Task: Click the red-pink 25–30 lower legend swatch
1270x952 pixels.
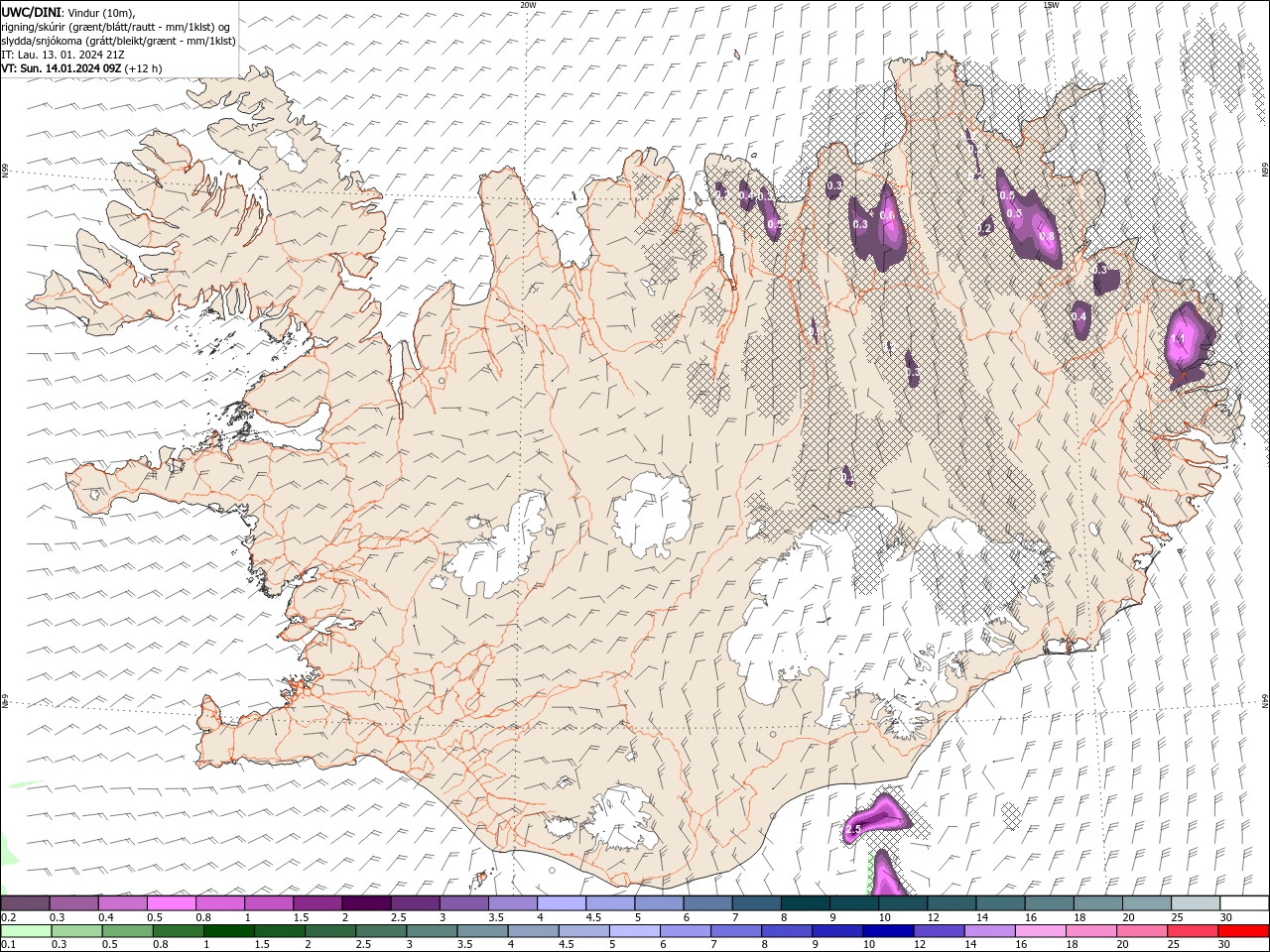Action: [1194, 931]
